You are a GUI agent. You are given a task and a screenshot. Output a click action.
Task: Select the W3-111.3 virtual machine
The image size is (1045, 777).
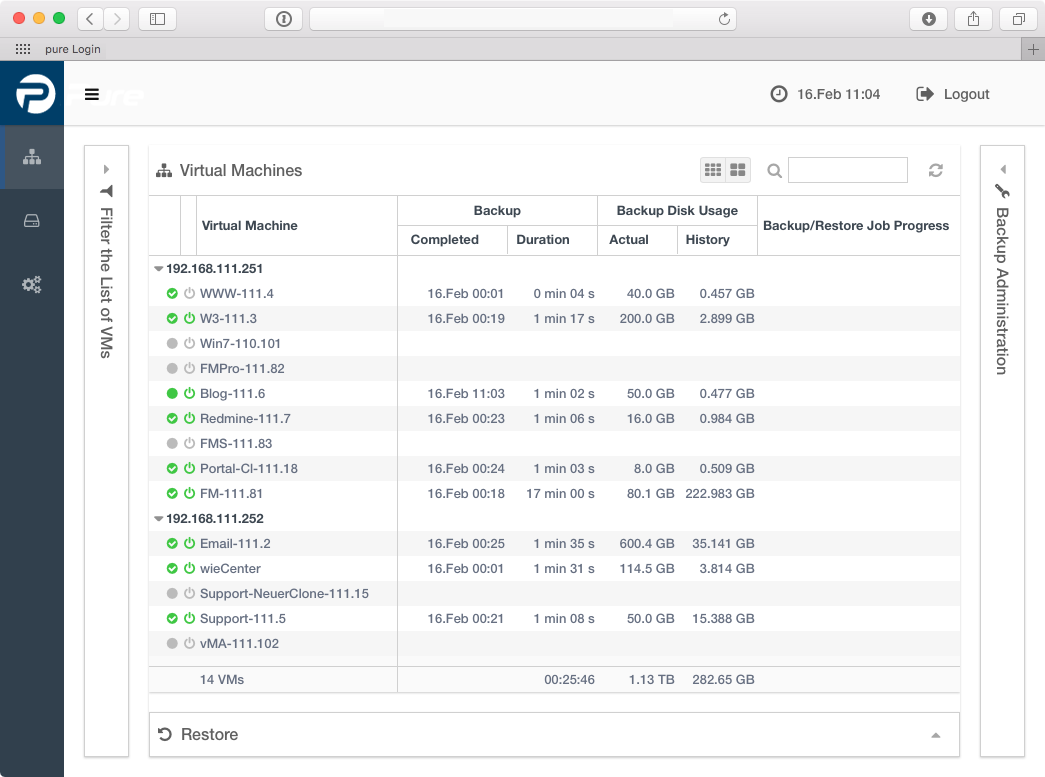click(x=228, y=319)
